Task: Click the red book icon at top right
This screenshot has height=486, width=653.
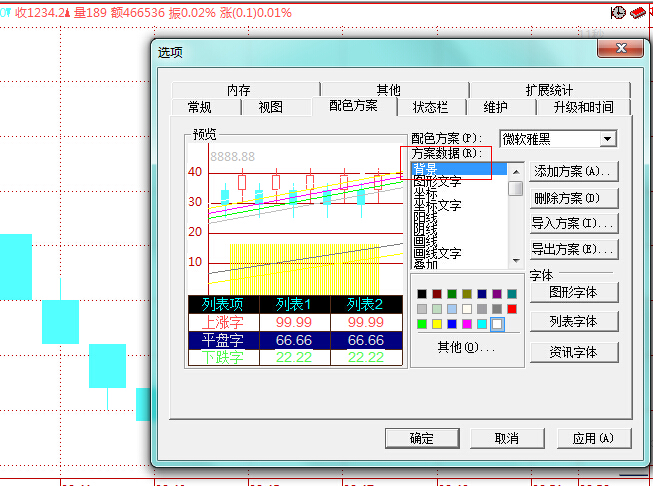Action: (x=638, y=12)
